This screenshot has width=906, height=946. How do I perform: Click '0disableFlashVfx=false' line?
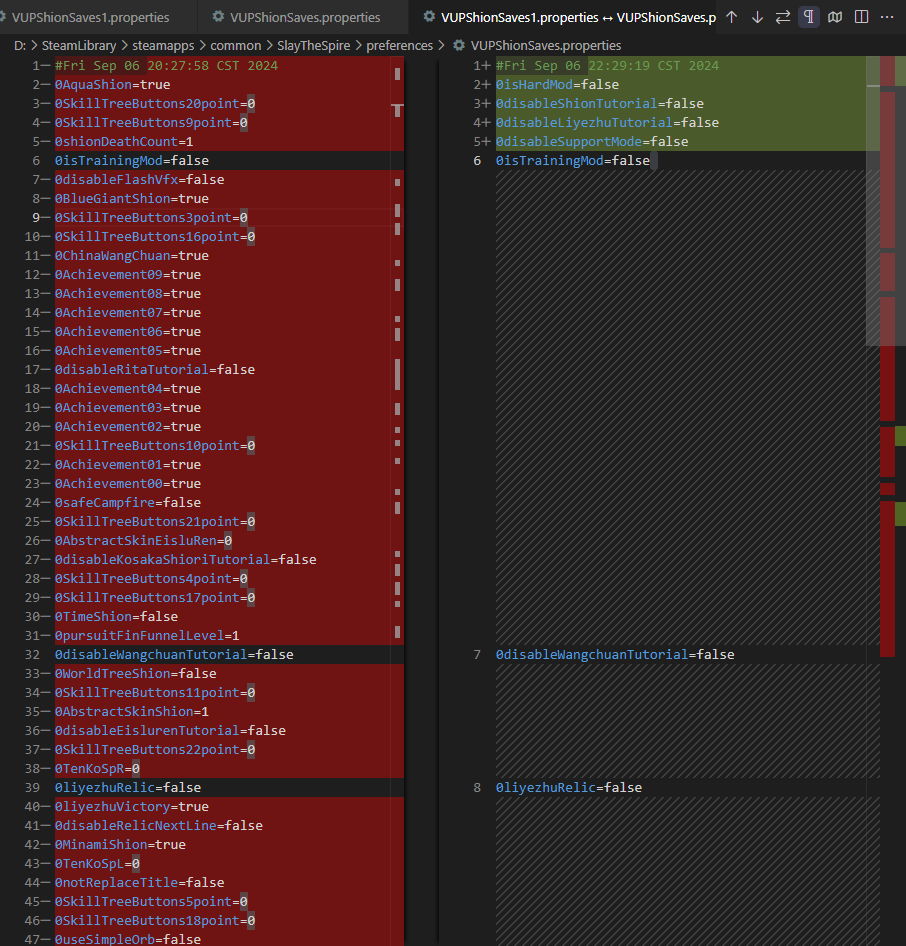pos(139,180)
